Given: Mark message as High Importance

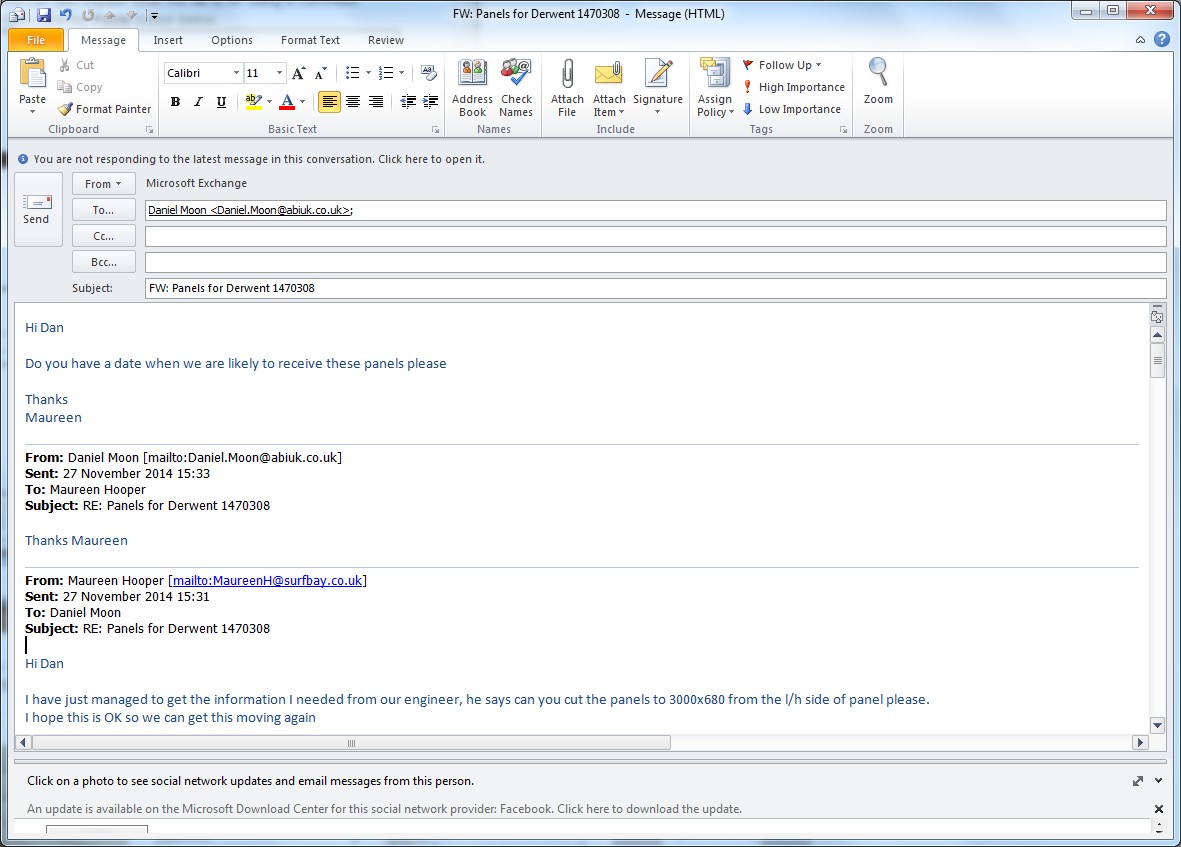Looking at the screenshot, I should point(794,87).
